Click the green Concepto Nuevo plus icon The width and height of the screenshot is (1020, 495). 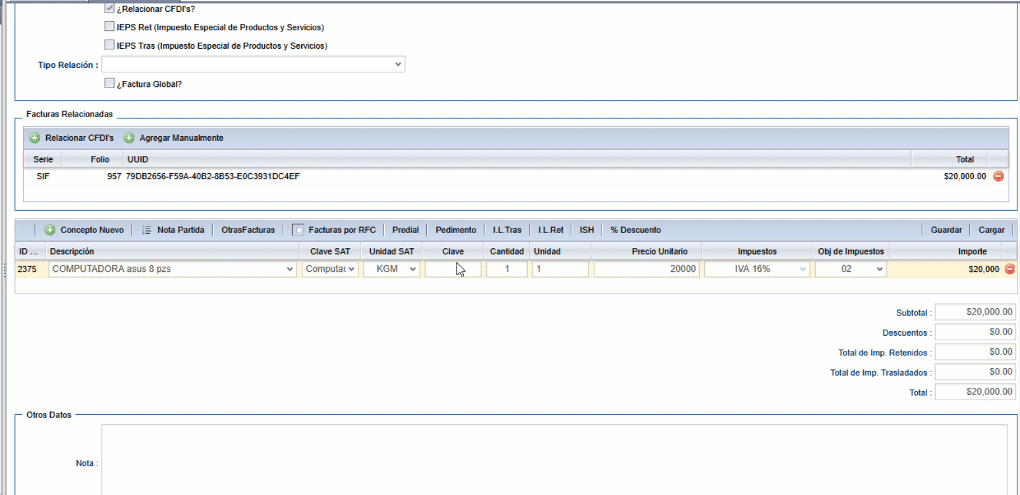click(50, 230)
